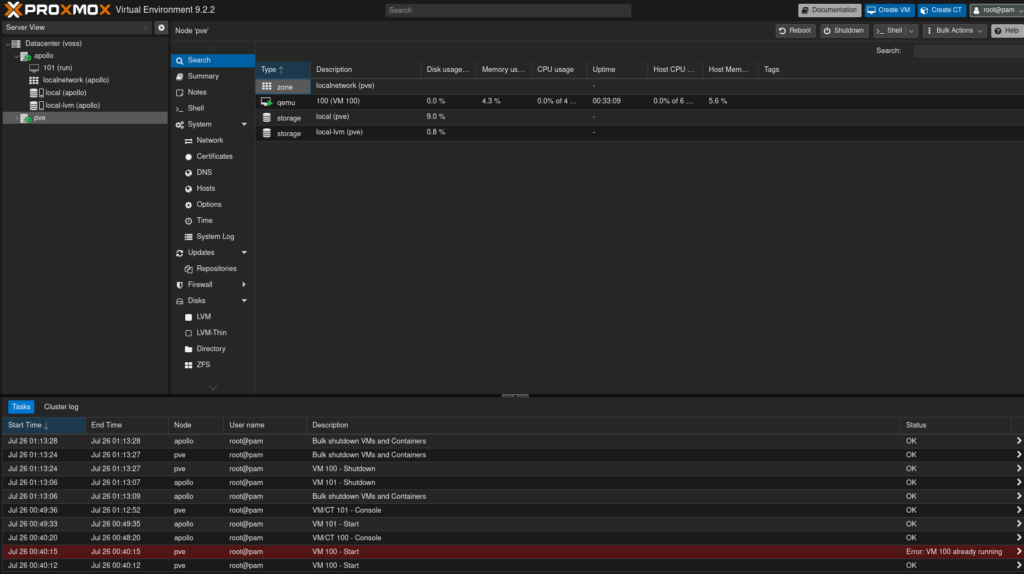Select local (apollo) storage in tree

pyautogui.click(x=65, y=93)
